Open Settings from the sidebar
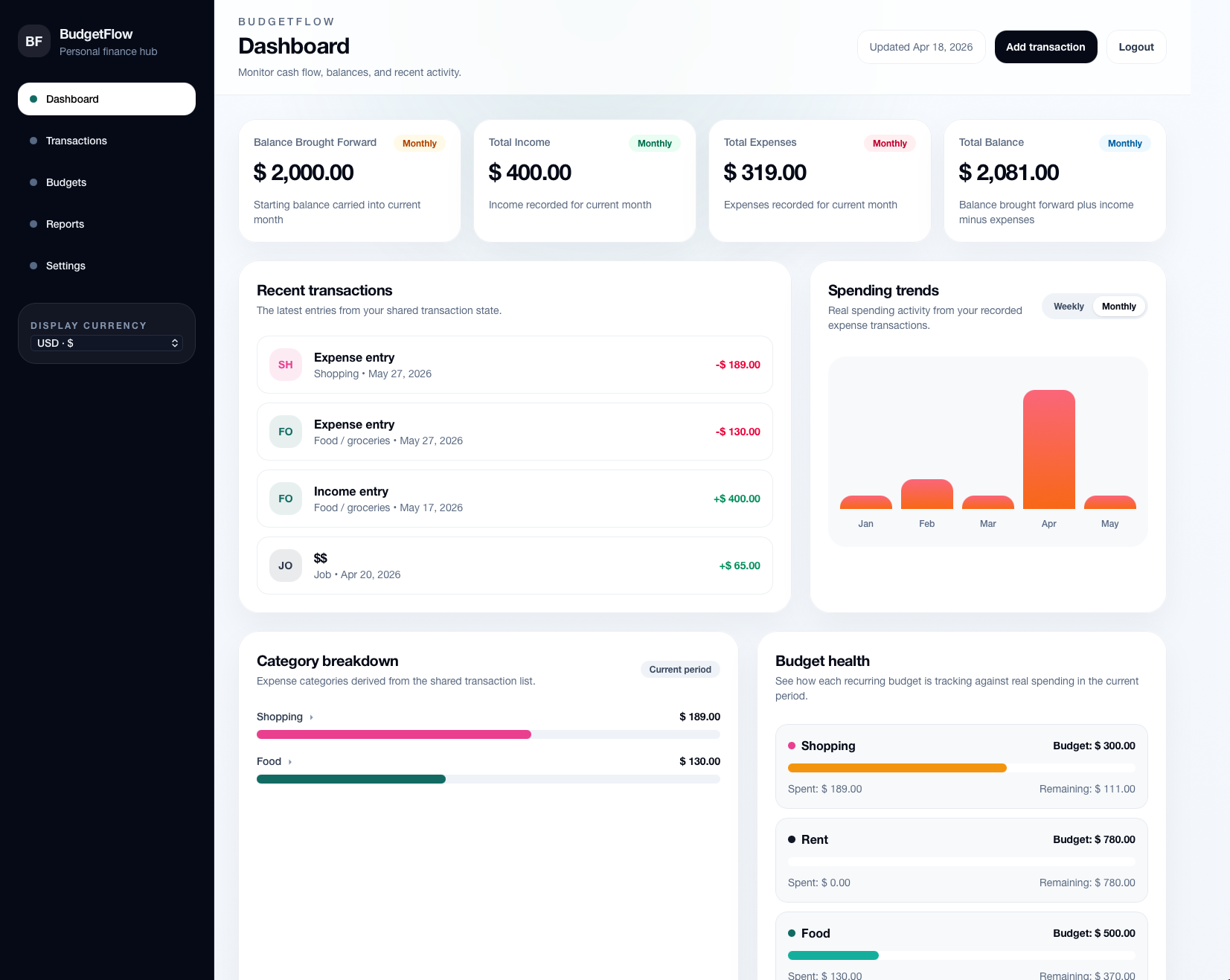This screenshot has width=1230, height=980. [106, 266]
